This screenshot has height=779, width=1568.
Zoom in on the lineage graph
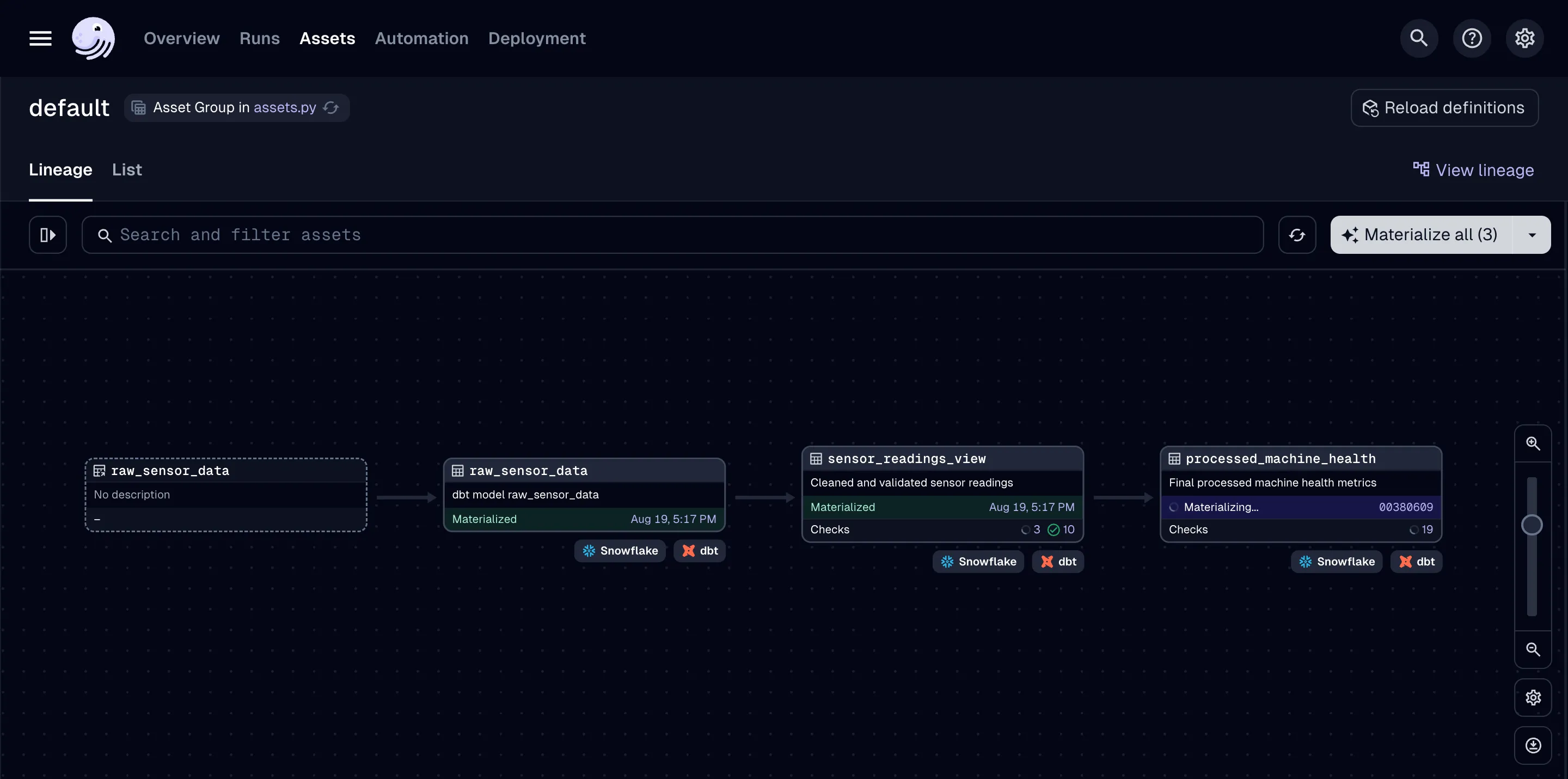coord(1533,443)
